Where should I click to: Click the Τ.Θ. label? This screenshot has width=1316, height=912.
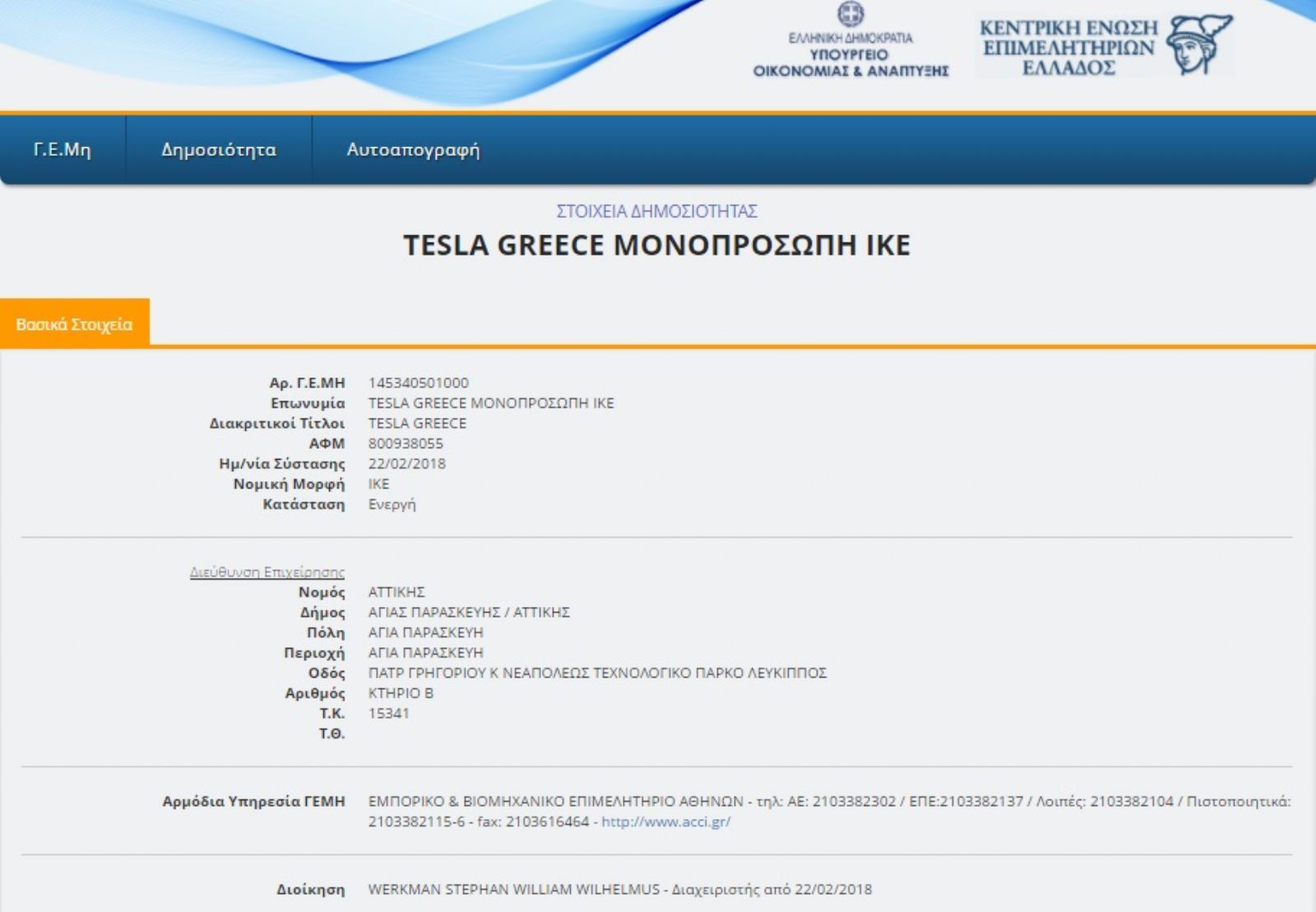(332, 734)
